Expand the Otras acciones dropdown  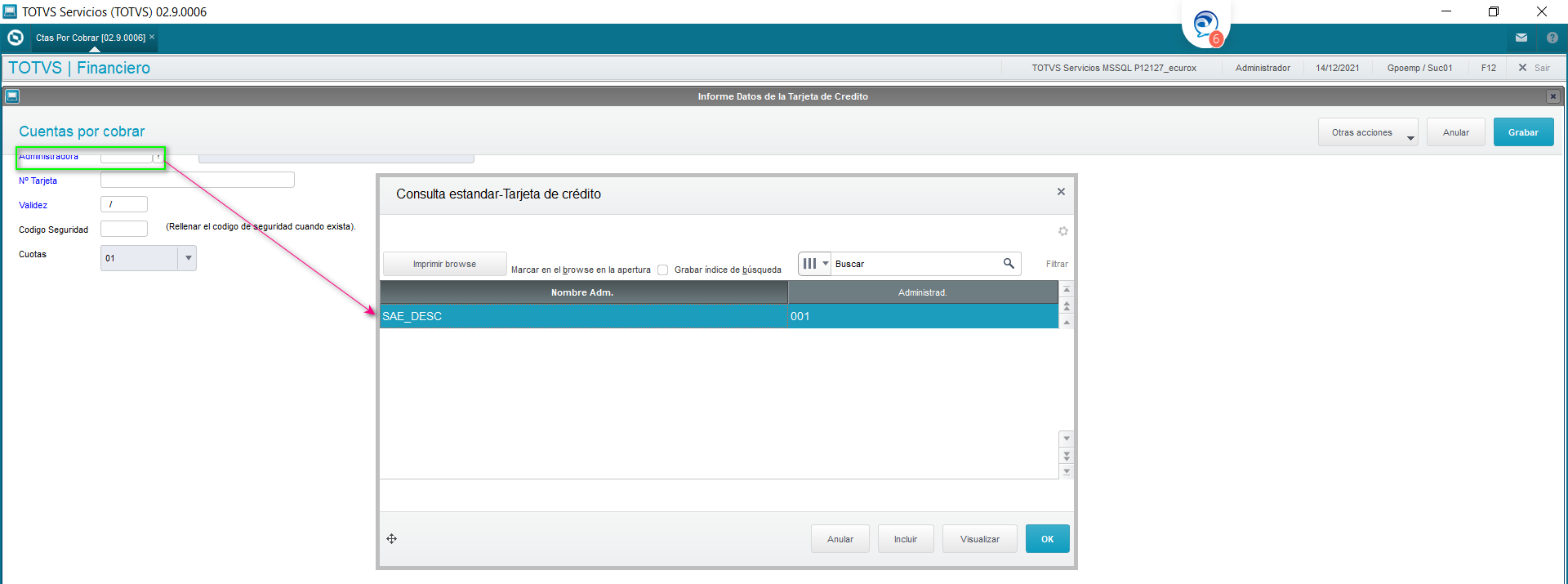click(x=1410, y=138)
